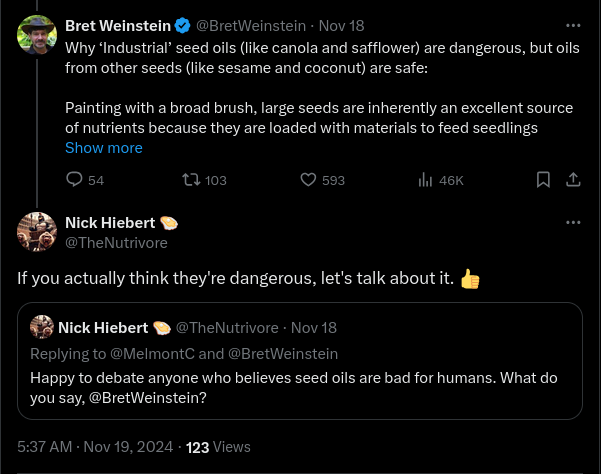Open Bret Weinstein's profile picture
Image resolution: width=601 pixels, height=474 pixels.
[x=37, y=35]
